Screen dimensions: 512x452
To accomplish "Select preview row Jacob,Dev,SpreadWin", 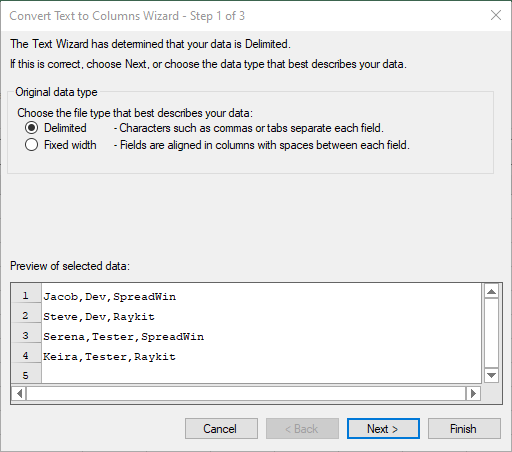I will point(109,296).
